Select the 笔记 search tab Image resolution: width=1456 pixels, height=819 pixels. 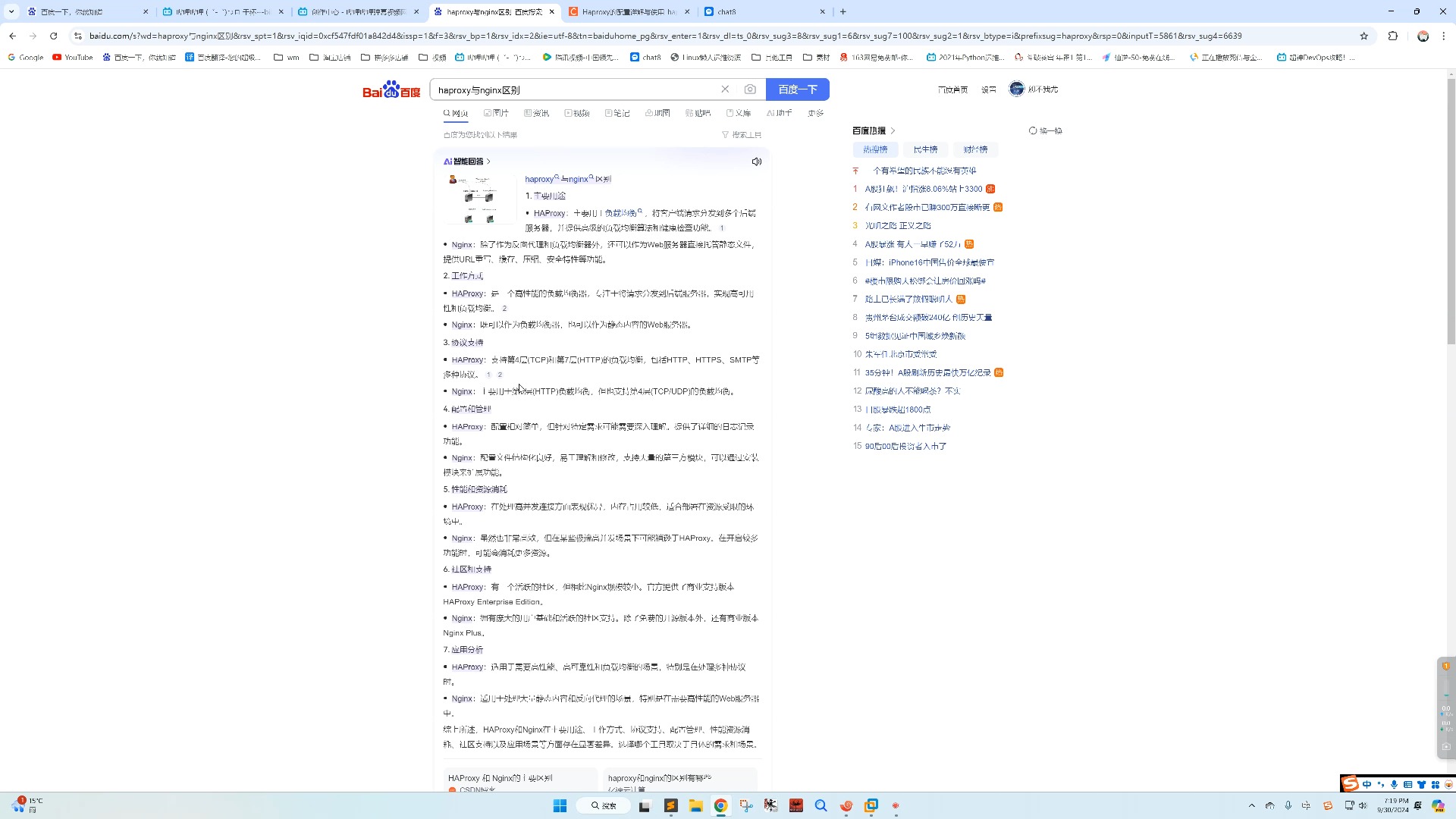[x=617, y=113]
